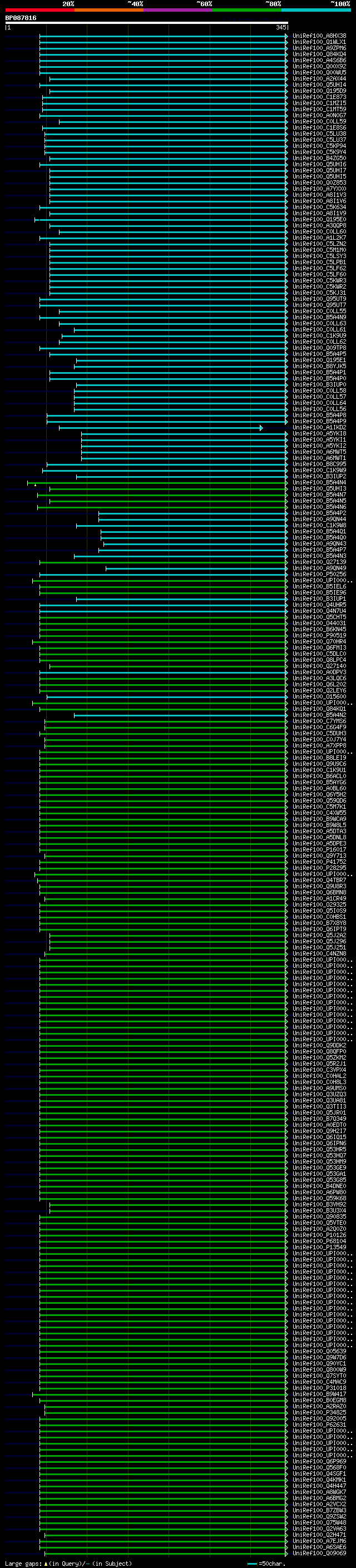Select the UniRef100_A5YKI8 label
This screenshot has height=1568, width=356.
coord(319,433)
